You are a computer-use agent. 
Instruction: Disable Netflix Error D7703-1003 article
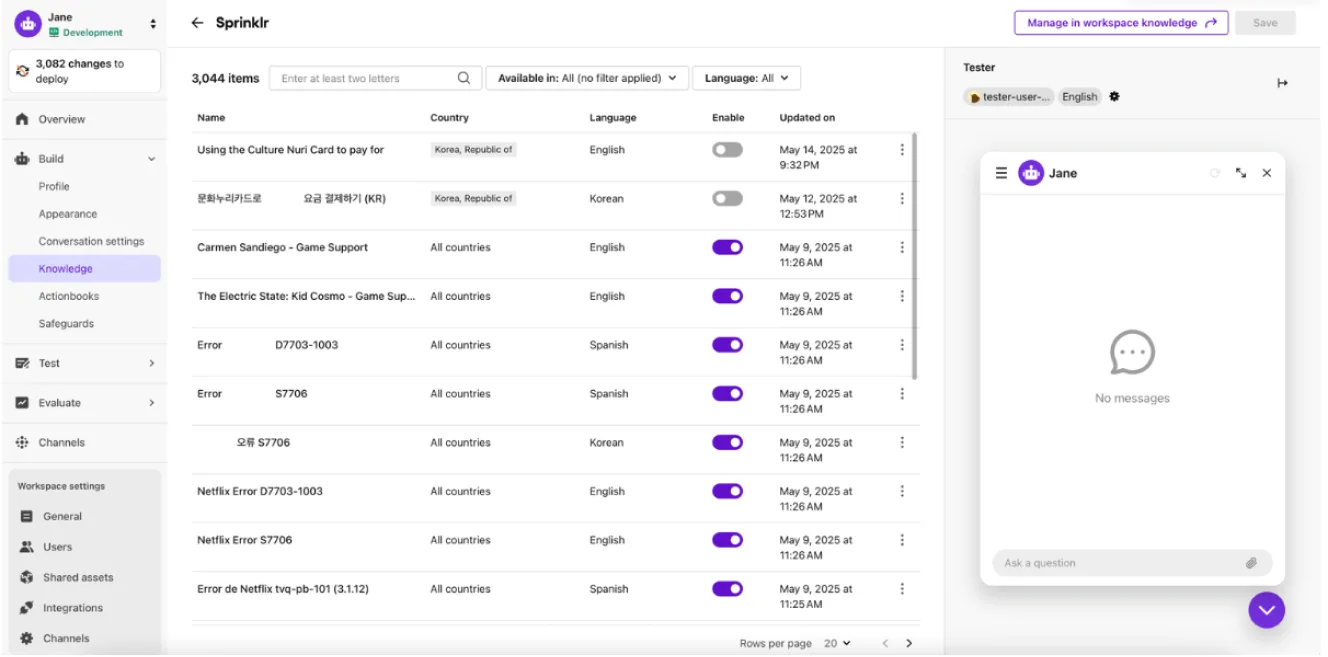tap(727, 491)
